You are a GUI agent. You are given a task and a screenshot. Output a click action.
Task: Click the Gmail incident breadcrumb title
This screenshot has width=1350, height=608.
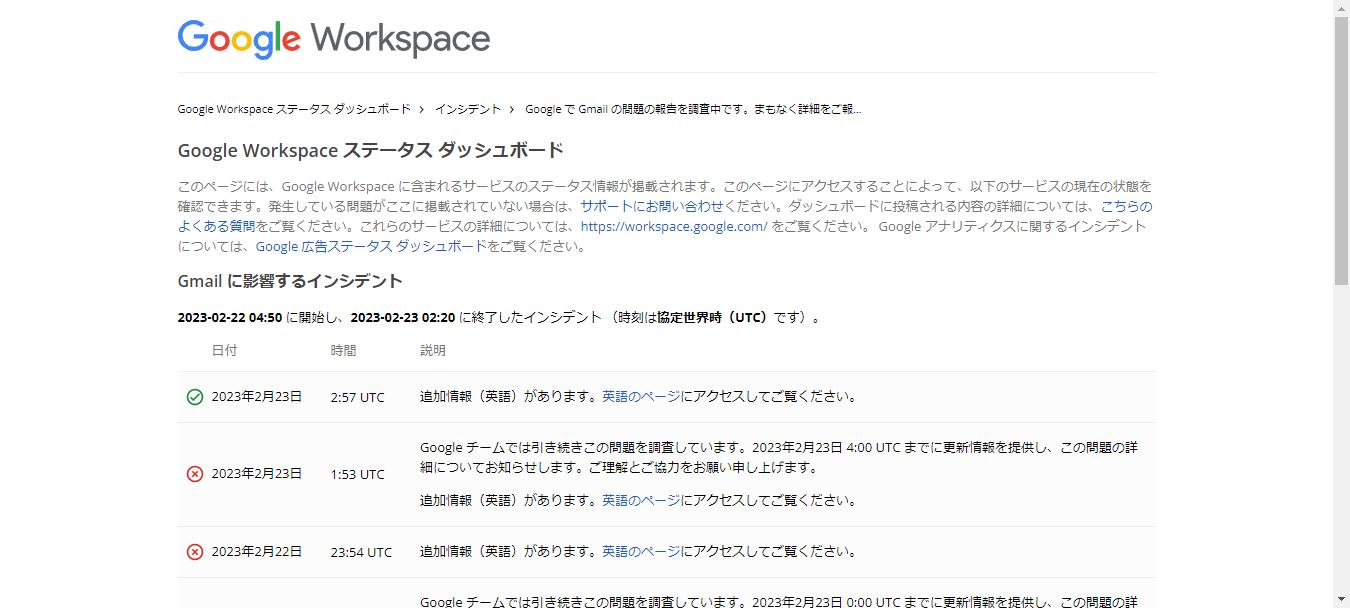(x=693, y=109)
